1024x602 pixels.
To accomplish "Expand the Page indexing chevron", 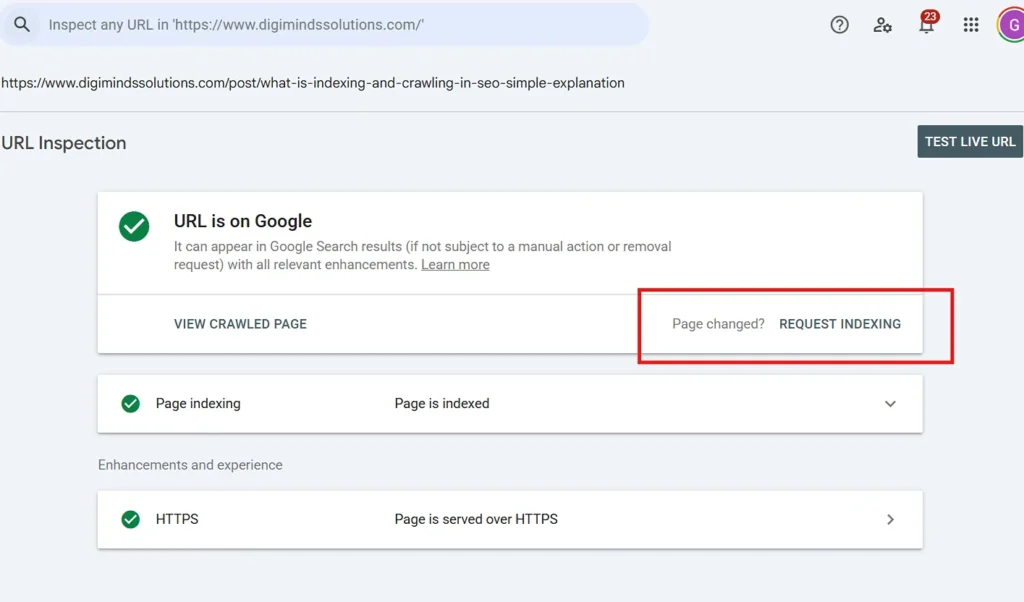I will pyautogui.click(x=890, y=404).
